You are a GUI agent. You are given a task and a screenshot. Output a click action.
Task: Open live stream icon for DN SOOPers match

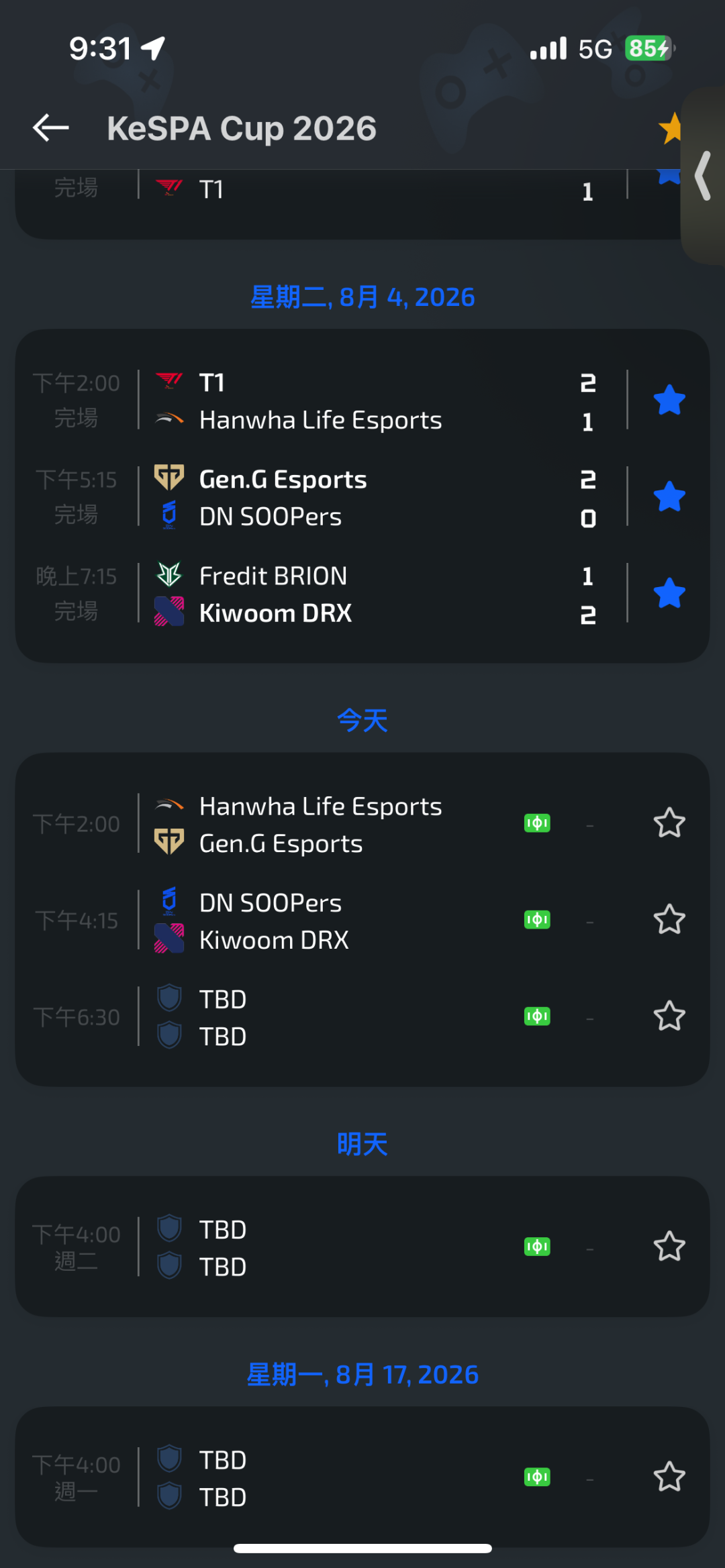coord(537,920)
